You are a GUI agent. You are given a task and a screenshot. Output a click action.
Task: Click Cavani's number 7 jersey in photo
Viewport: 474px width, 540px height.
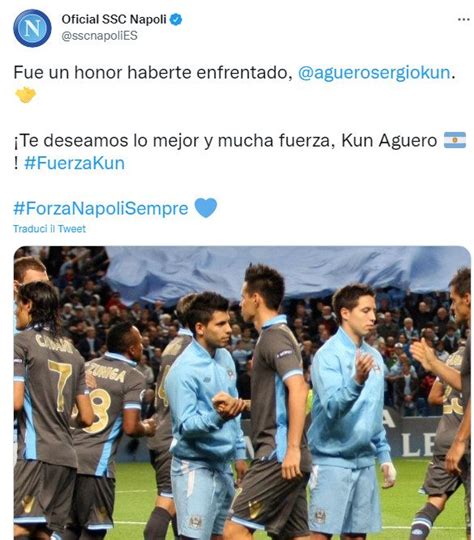[x=61, y=385]
